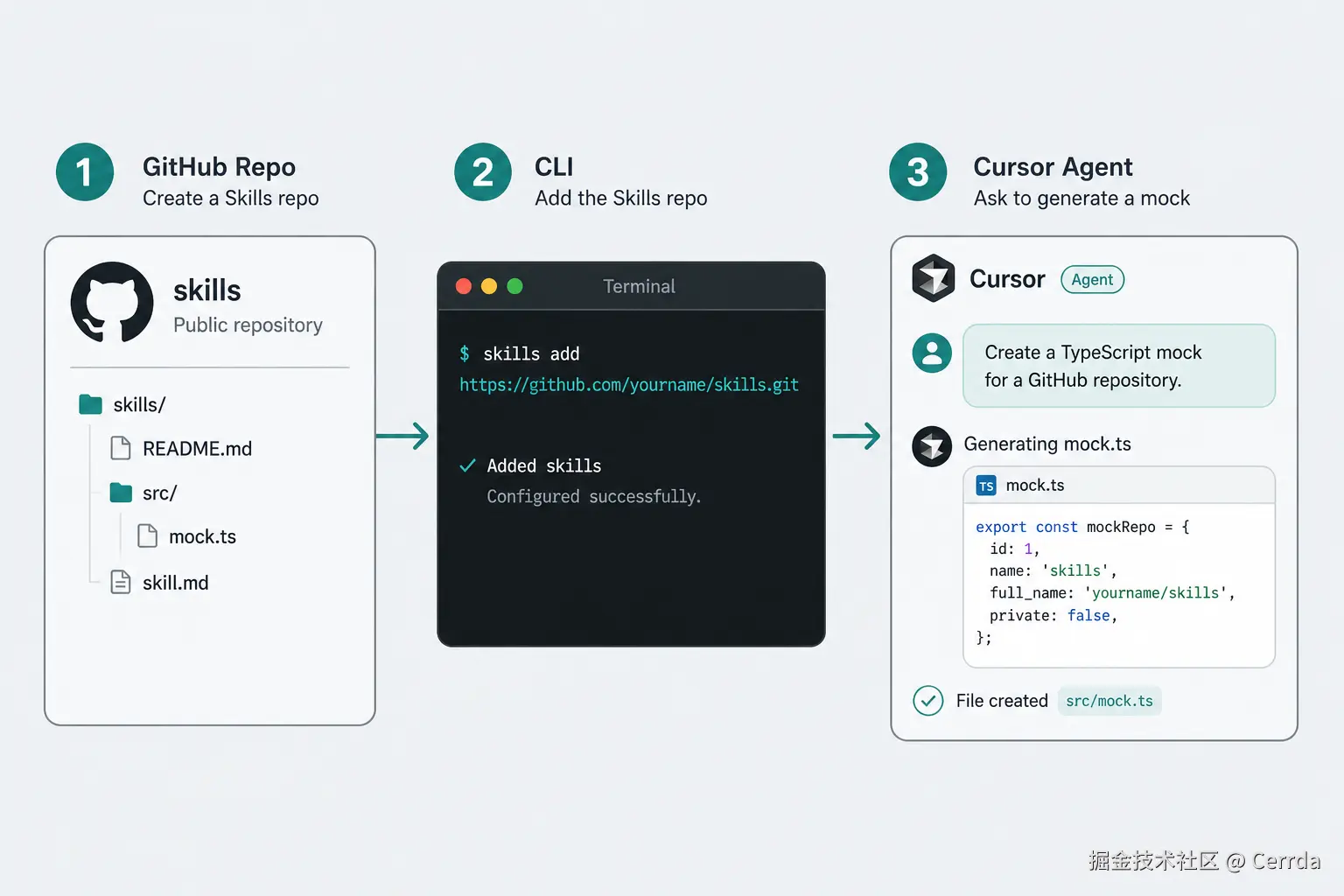Click the Cursor logo beside Generating mock.ts
1344x896 pixels.
pyautogui.click(x=932, y=446)
